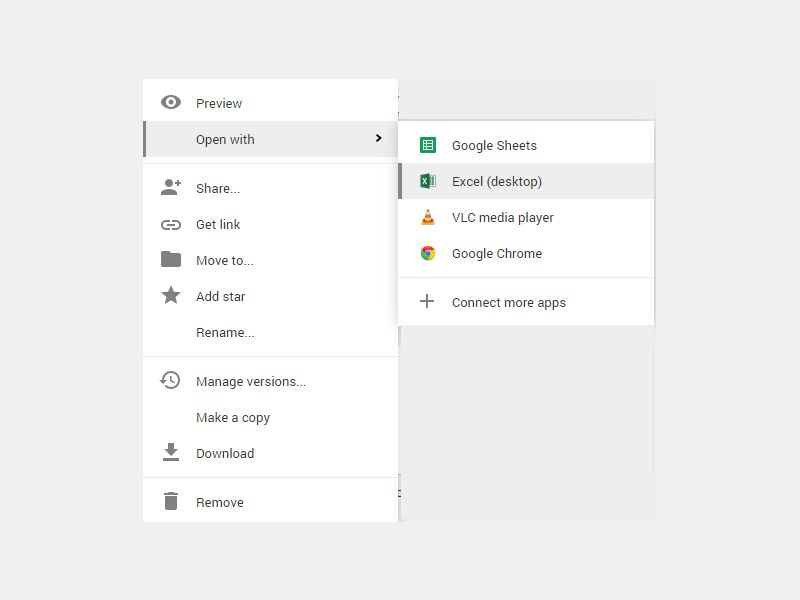800x600 pixels.
Task: Open file with Google Sheets
Action: 526,145
